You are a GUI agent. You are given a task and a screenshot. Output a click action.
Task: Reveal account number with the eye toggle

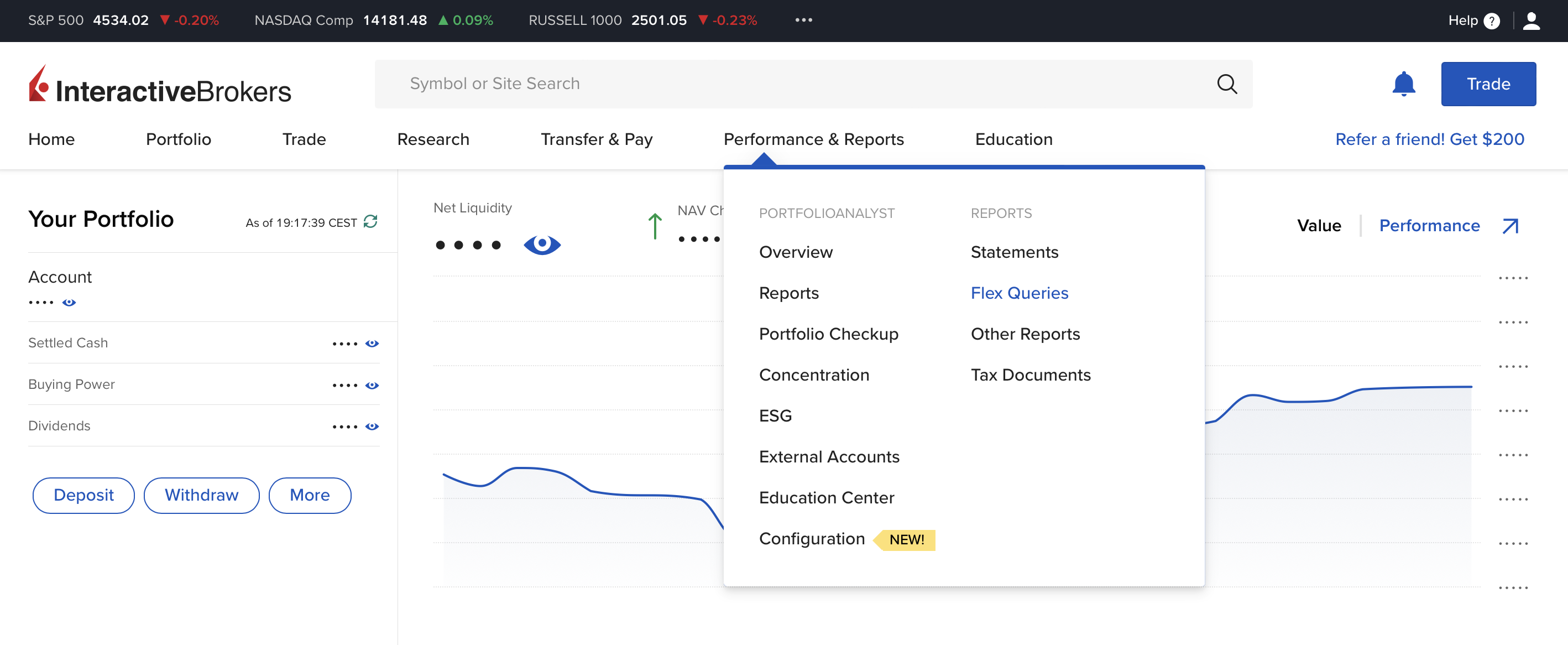click(70, 302)
